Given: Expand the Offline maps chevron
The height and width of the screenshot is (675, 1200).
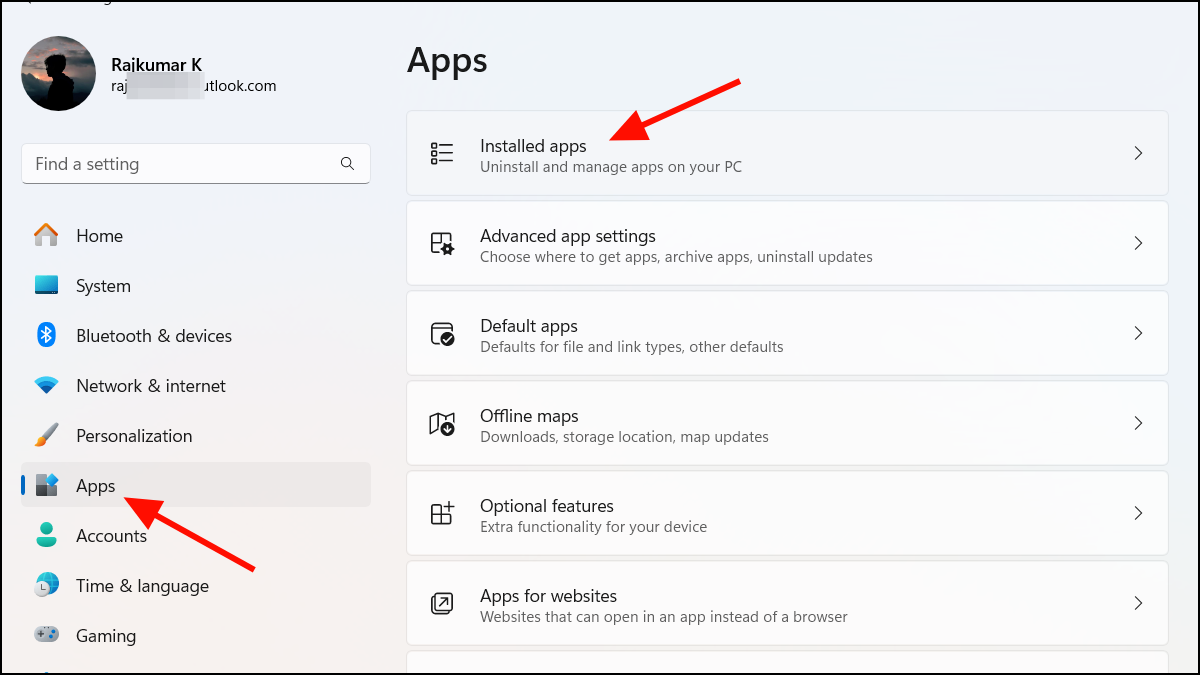Looking at the screenshot, I should tap(1138, 423).
